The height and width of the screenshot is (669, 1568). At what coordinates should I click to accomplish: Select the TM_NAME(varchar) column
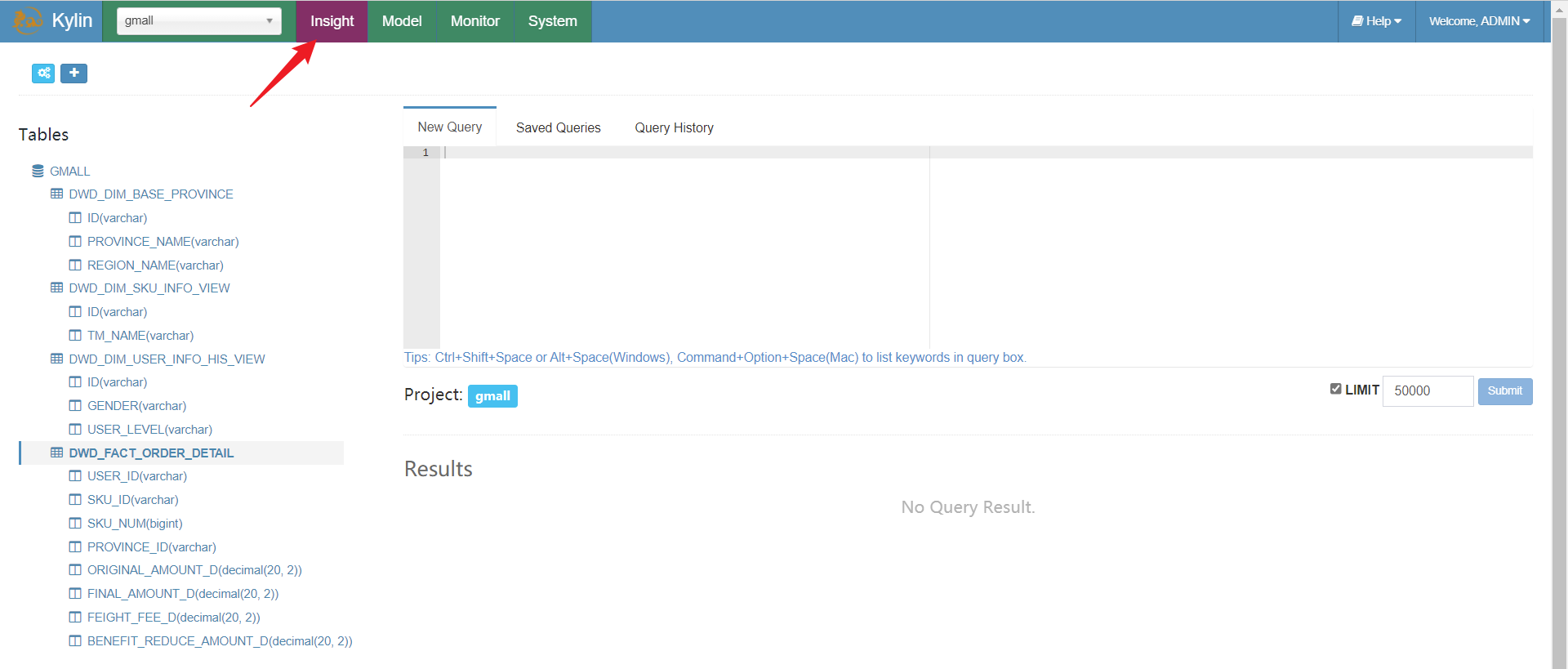point(140,336)
